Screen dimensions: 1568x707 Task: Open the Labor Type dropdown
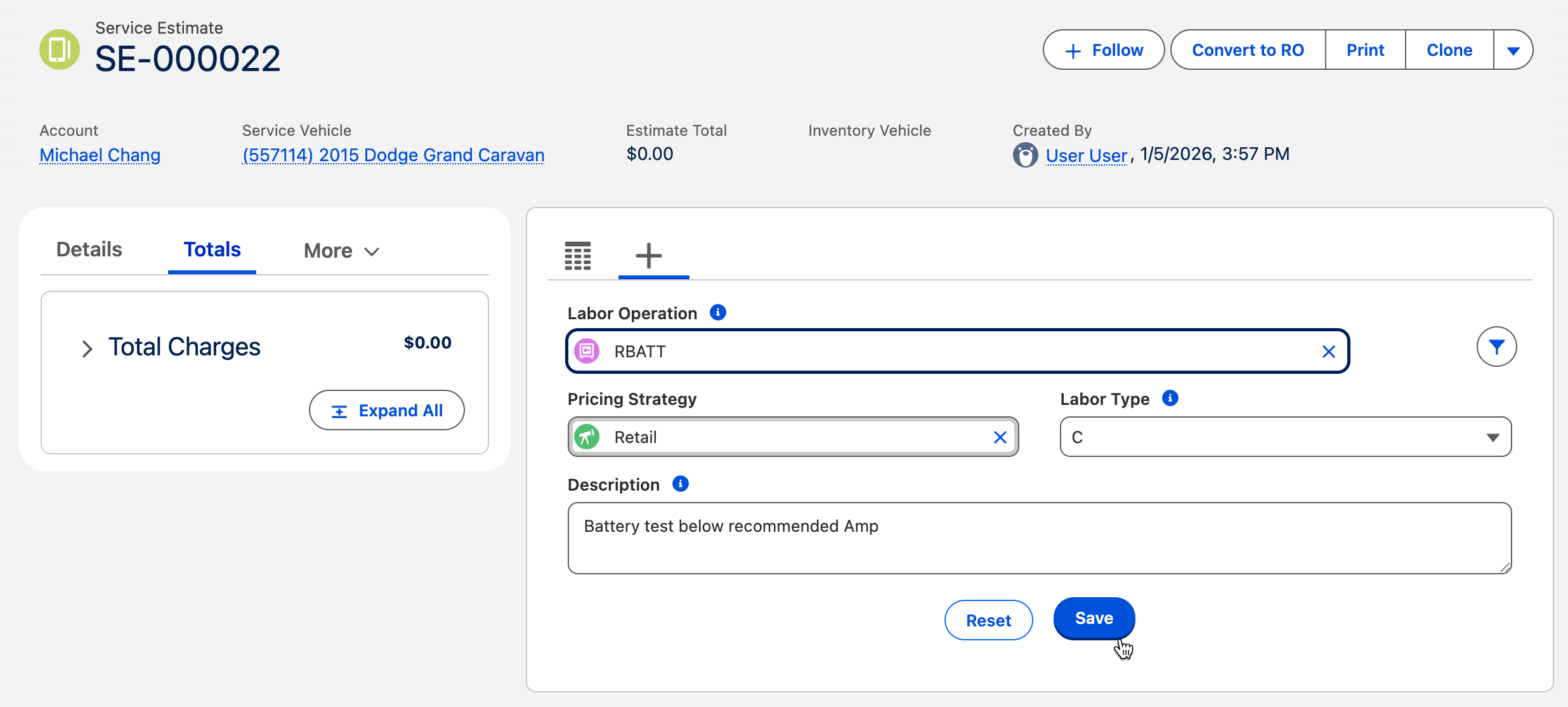(1286, 437)
